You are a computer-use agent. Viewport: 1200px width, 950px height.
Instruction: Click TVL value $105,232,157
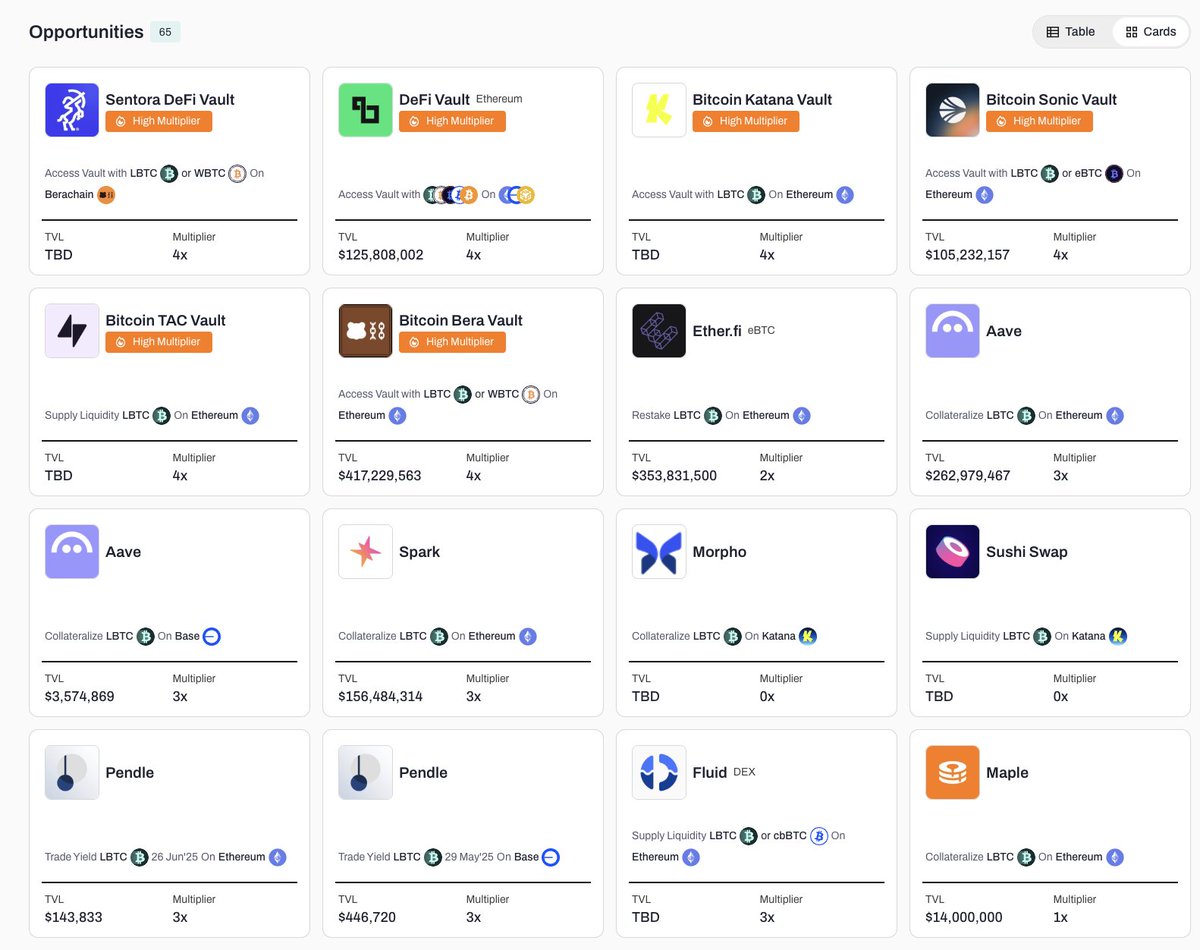[x=968, y=255]
